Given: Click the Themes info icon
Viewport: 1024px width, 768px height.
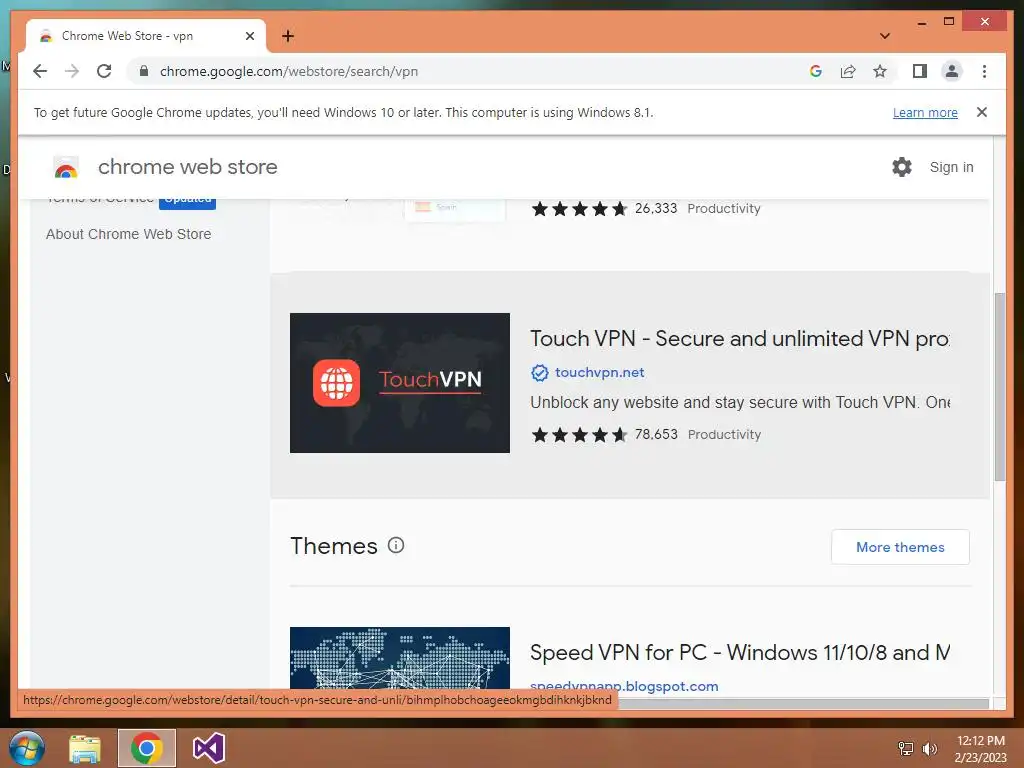Looking at the screenshot, I should click(x=396, y=545).
